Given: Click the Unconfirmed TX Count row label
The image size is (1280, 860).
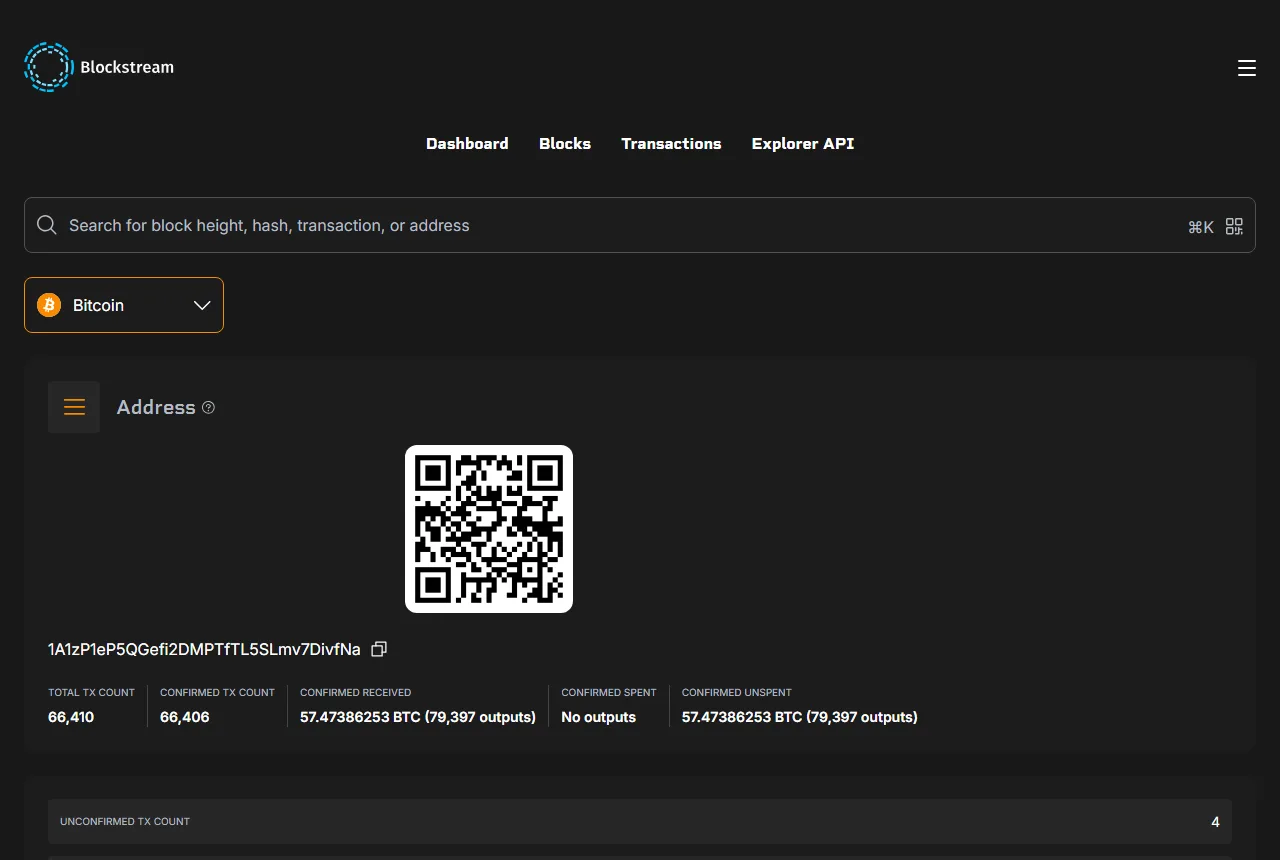Looking at the screenshot, I should coord(125,821).
